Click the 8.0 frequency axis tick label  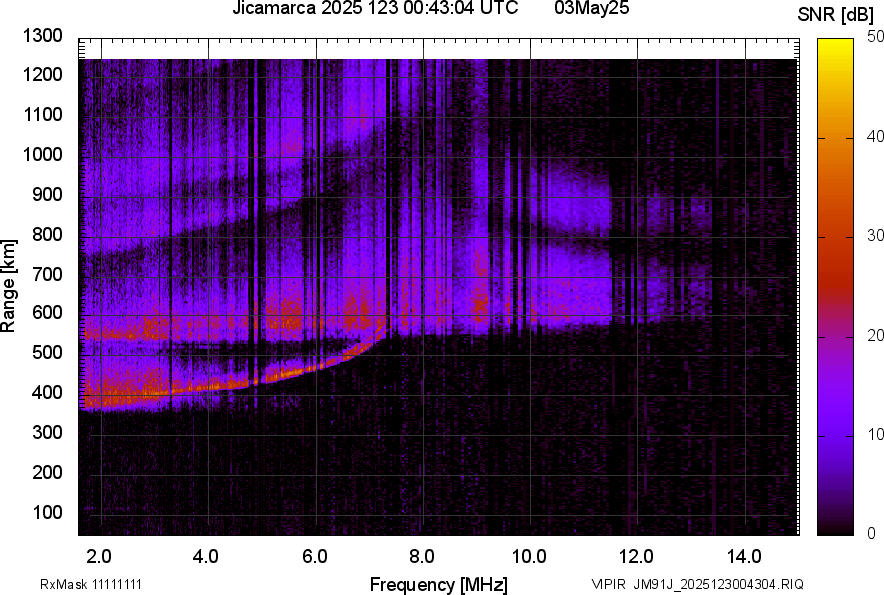pyautogui.click(x=421, y=557)
